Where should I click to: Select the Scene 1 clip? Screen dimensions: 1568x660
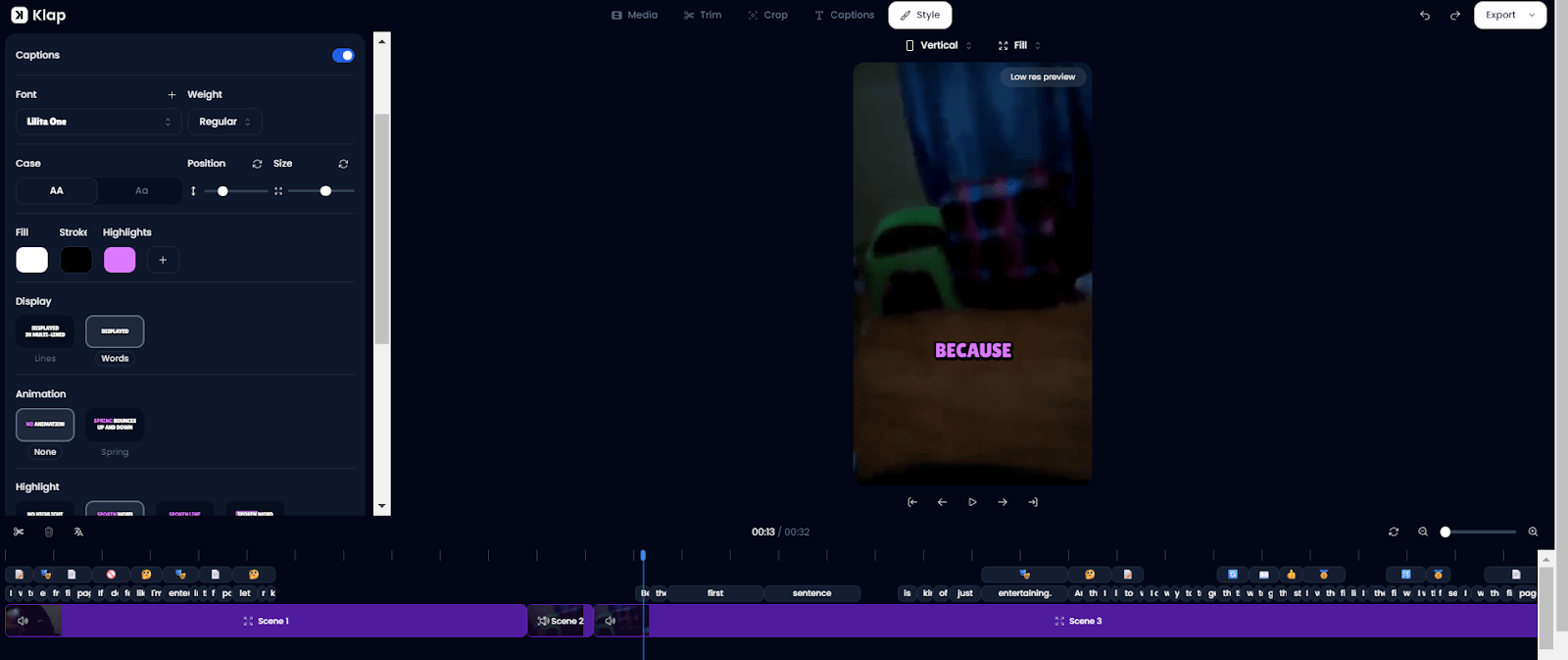(267, 621)
